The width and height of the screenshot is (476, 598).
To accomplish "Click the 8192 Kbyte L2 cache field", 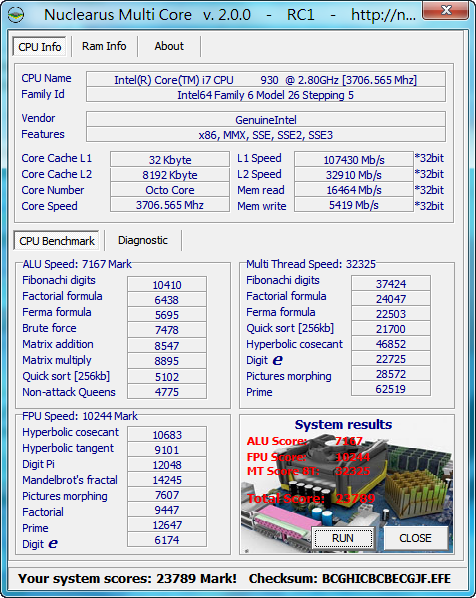I will [170, 175].
